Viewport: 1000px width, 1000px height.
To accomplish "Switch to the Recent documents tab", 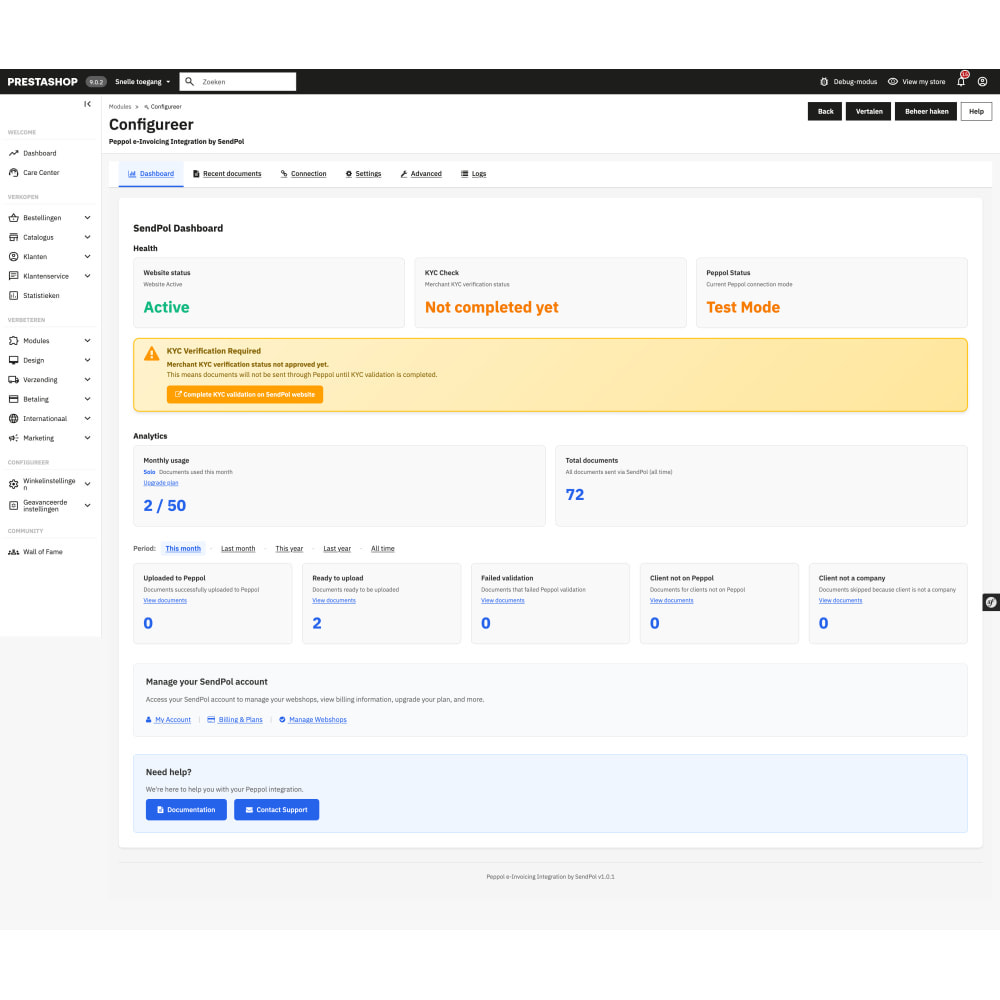I will [227, 173].
